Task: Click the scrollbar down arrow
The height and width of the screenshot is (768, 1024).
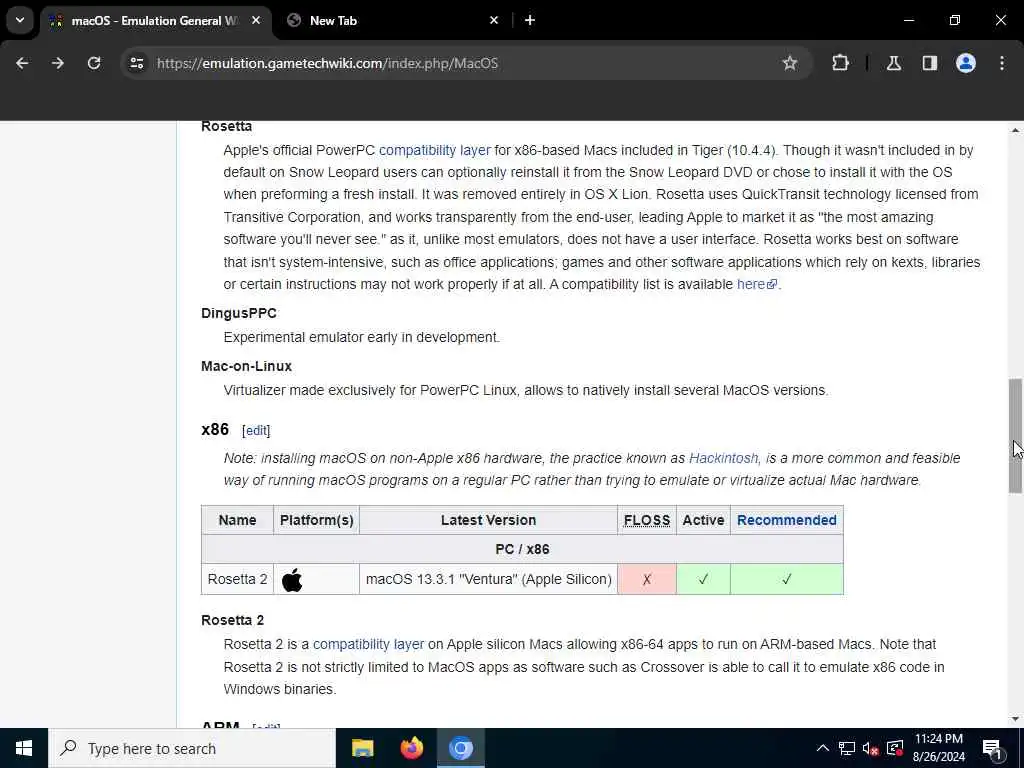Action: 1015,719
